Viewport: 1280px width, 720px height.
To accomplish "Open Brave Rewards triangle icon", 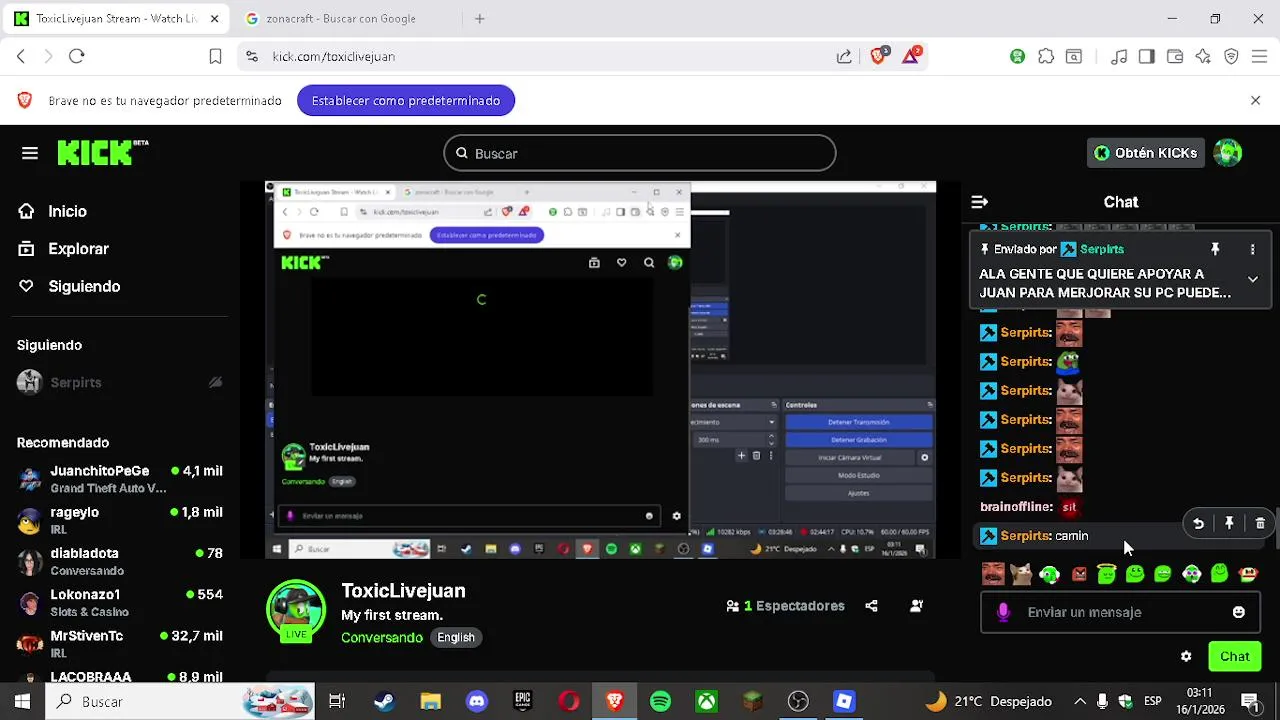I will 911,56.
